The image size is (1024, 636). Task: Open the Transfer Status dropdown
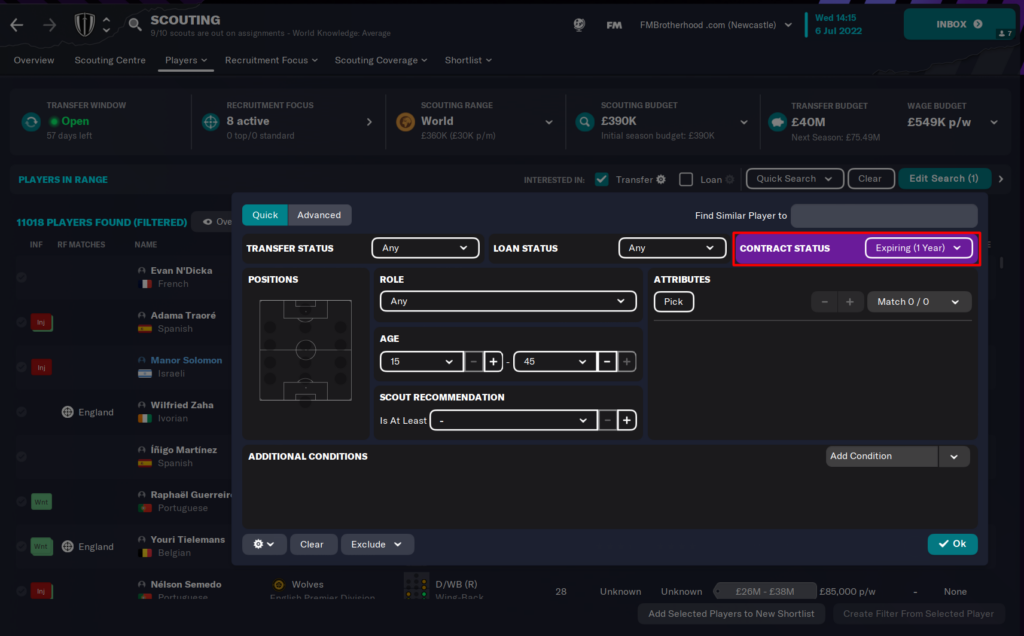(425, 248)
